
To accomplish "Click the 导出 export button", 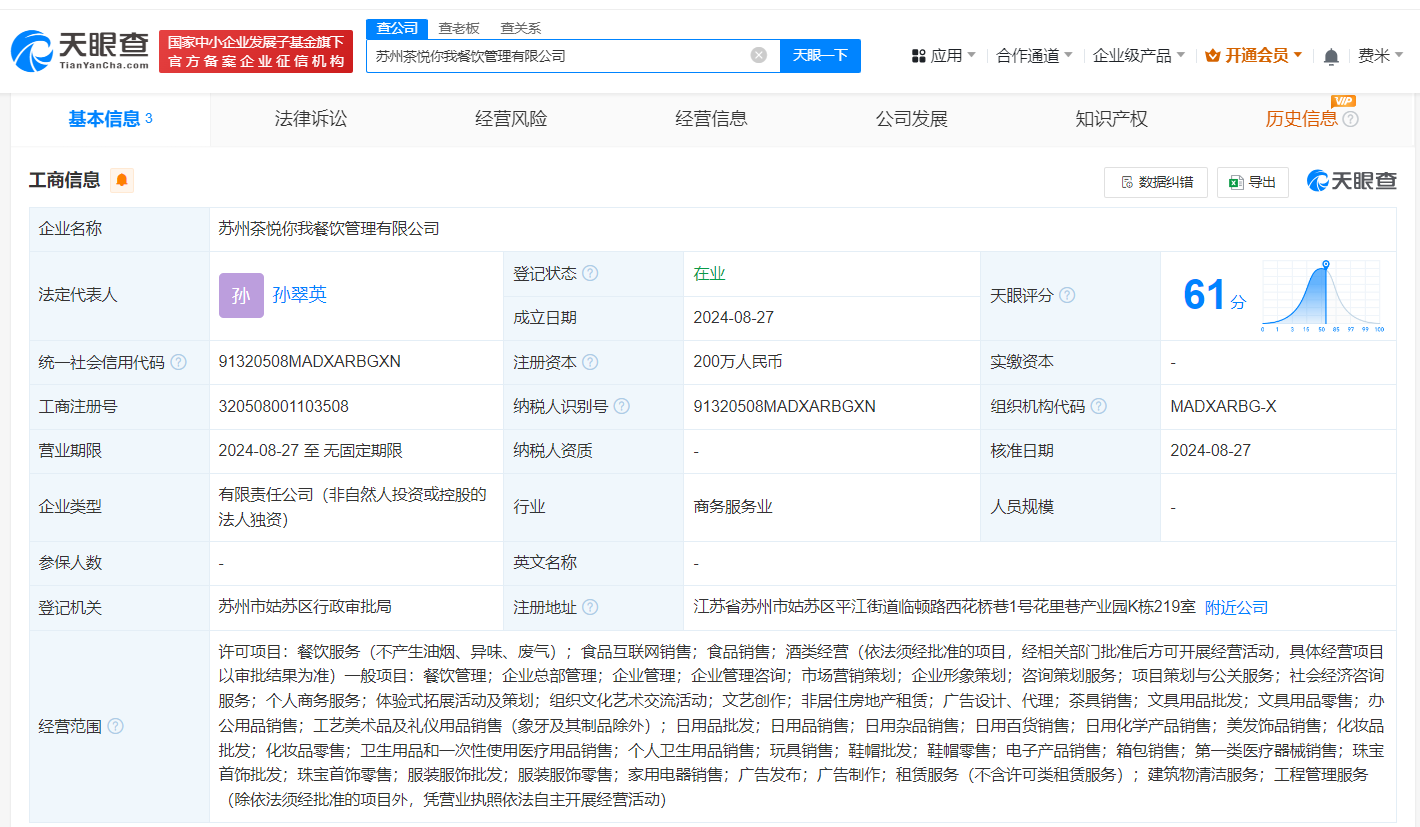I will [x=1253, y=182].
